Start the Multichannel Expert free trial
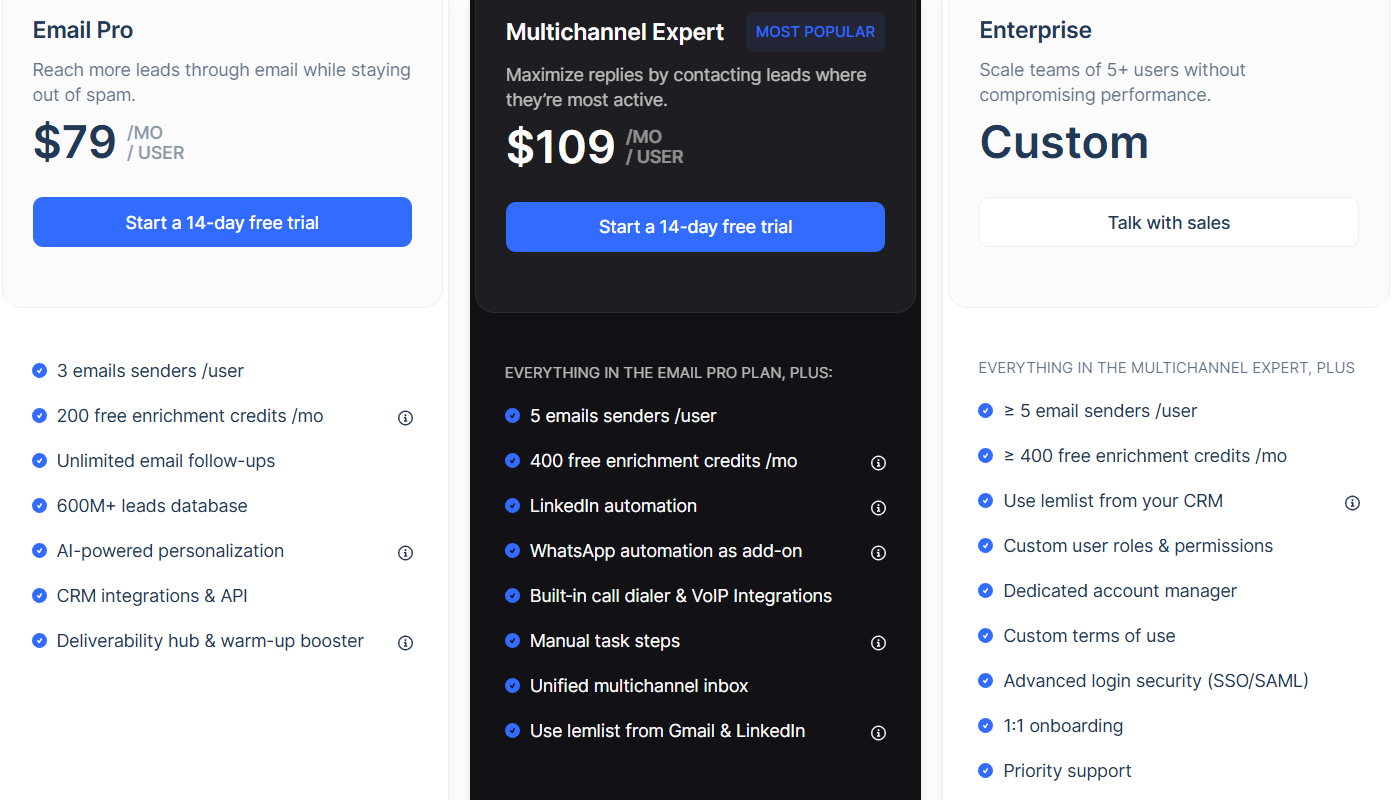Viewport: 1392px width, 800px height. 694,226
